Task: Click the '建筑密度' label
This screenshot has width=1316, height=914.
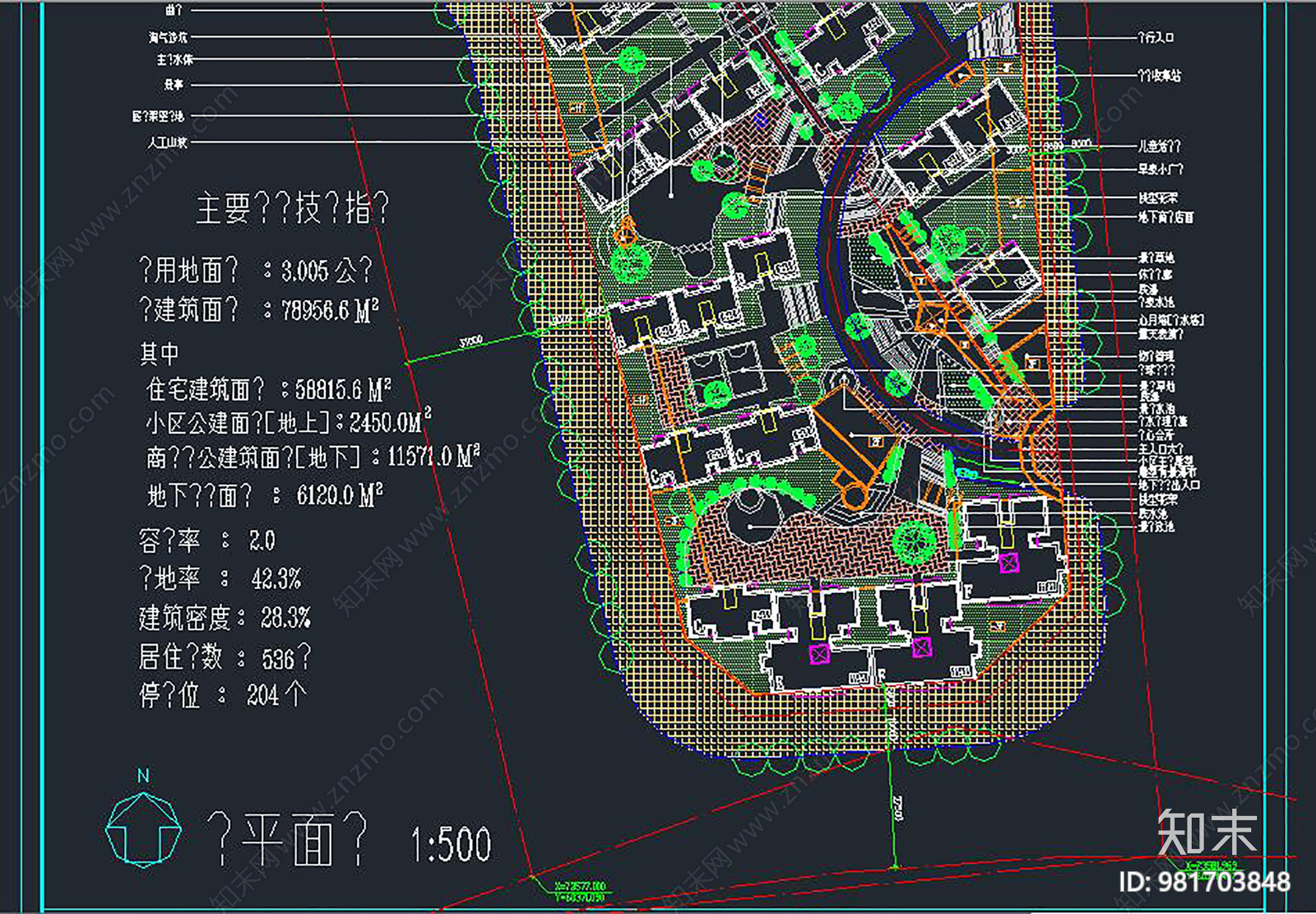Action: (x=184, y=618)
